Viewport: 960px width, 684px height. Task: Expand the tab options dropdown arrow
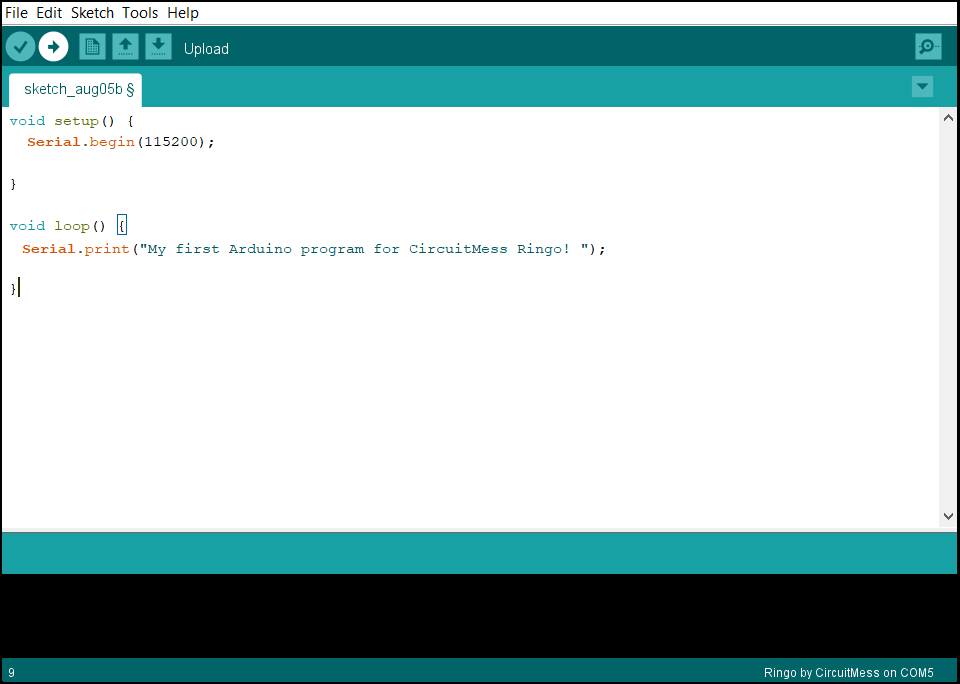pyautogui.click(x=922, y=87)
